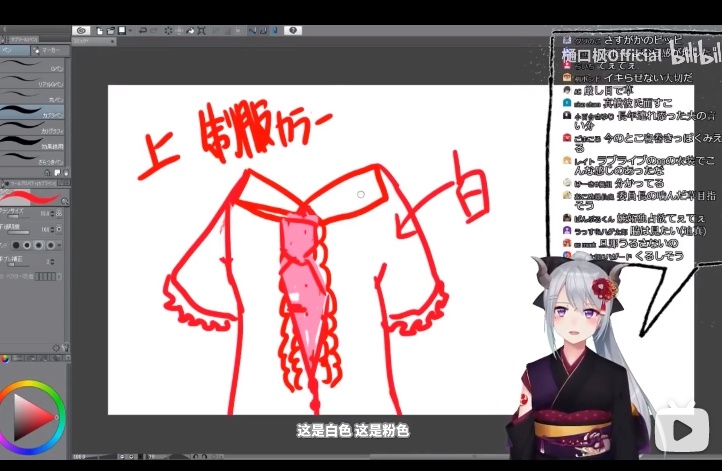Open sub tool detail wrench icon

[65, 348]
